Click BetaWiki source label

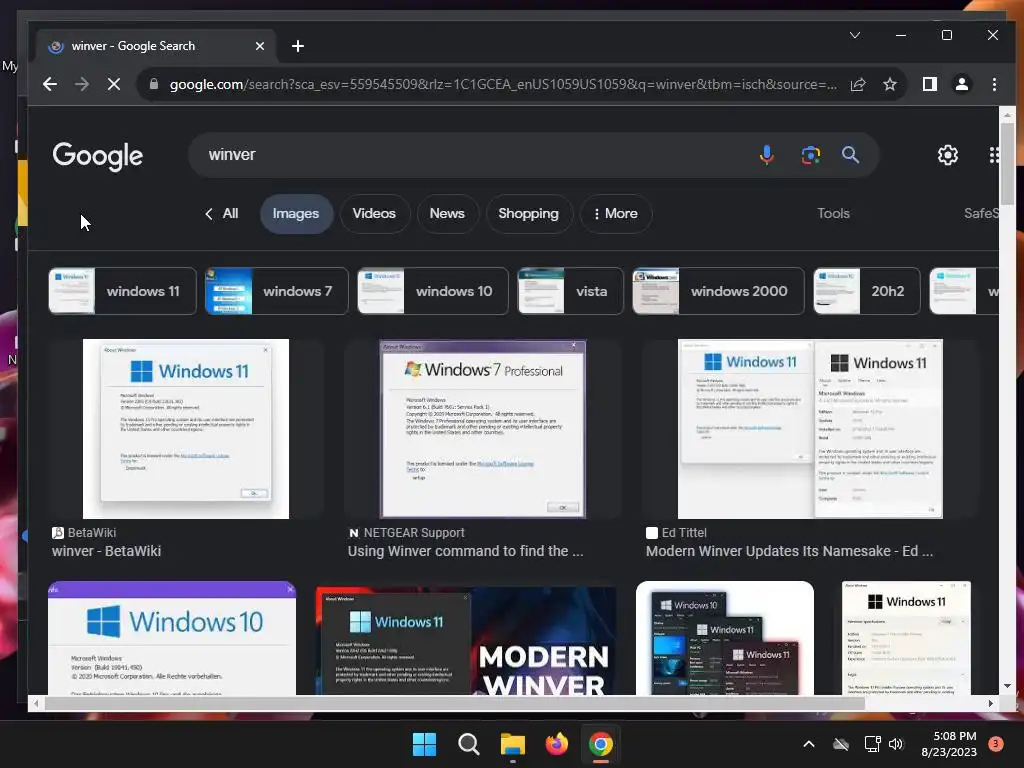(x=84, y=533)
